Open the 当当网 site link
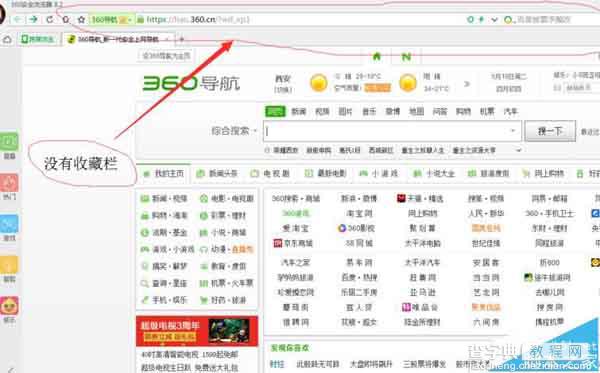The image size is (600, 373). click(x=486, y=277)
